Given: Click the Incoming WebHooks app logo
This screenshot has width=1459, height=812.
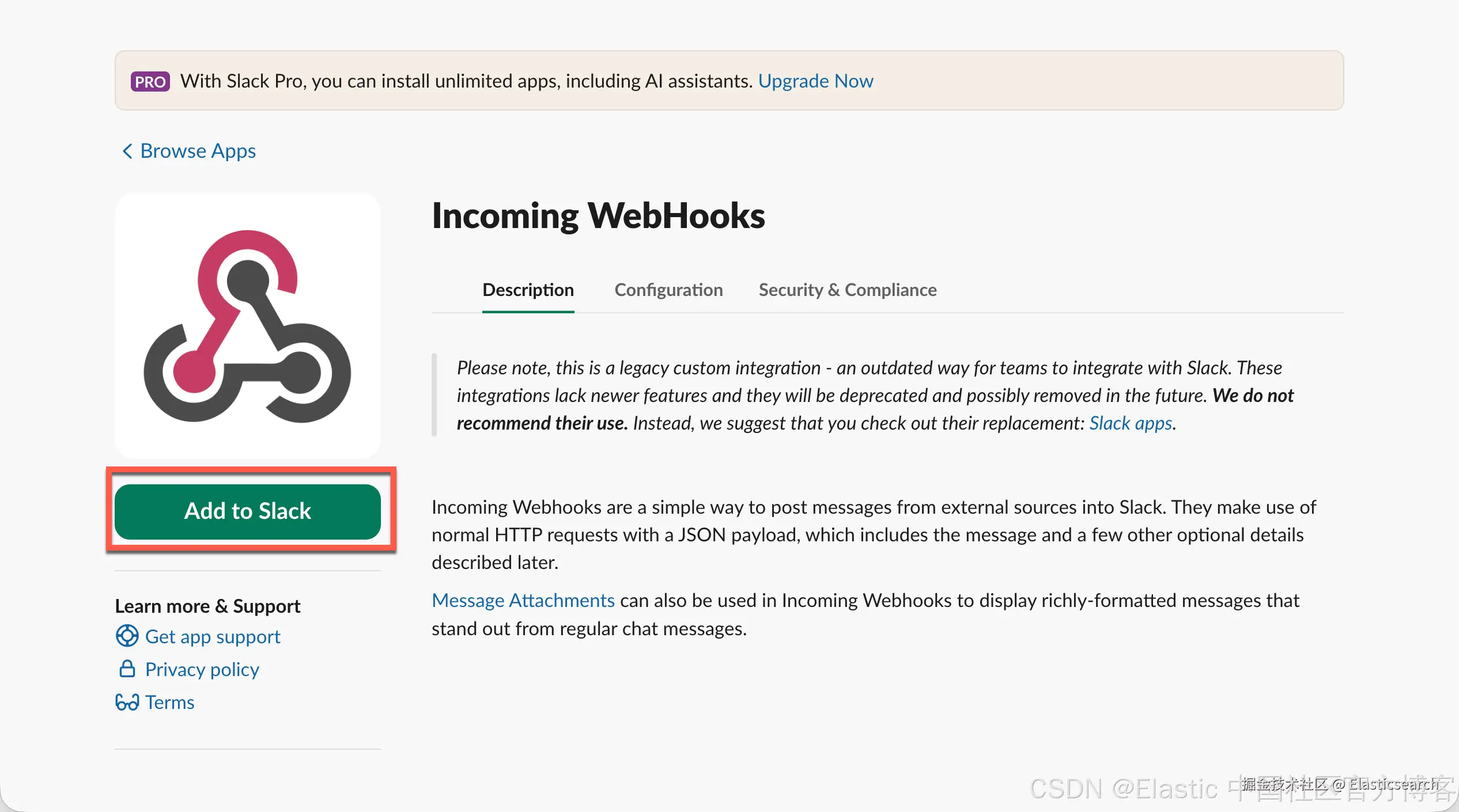Looking at the screenshot, I should [247, 326].
